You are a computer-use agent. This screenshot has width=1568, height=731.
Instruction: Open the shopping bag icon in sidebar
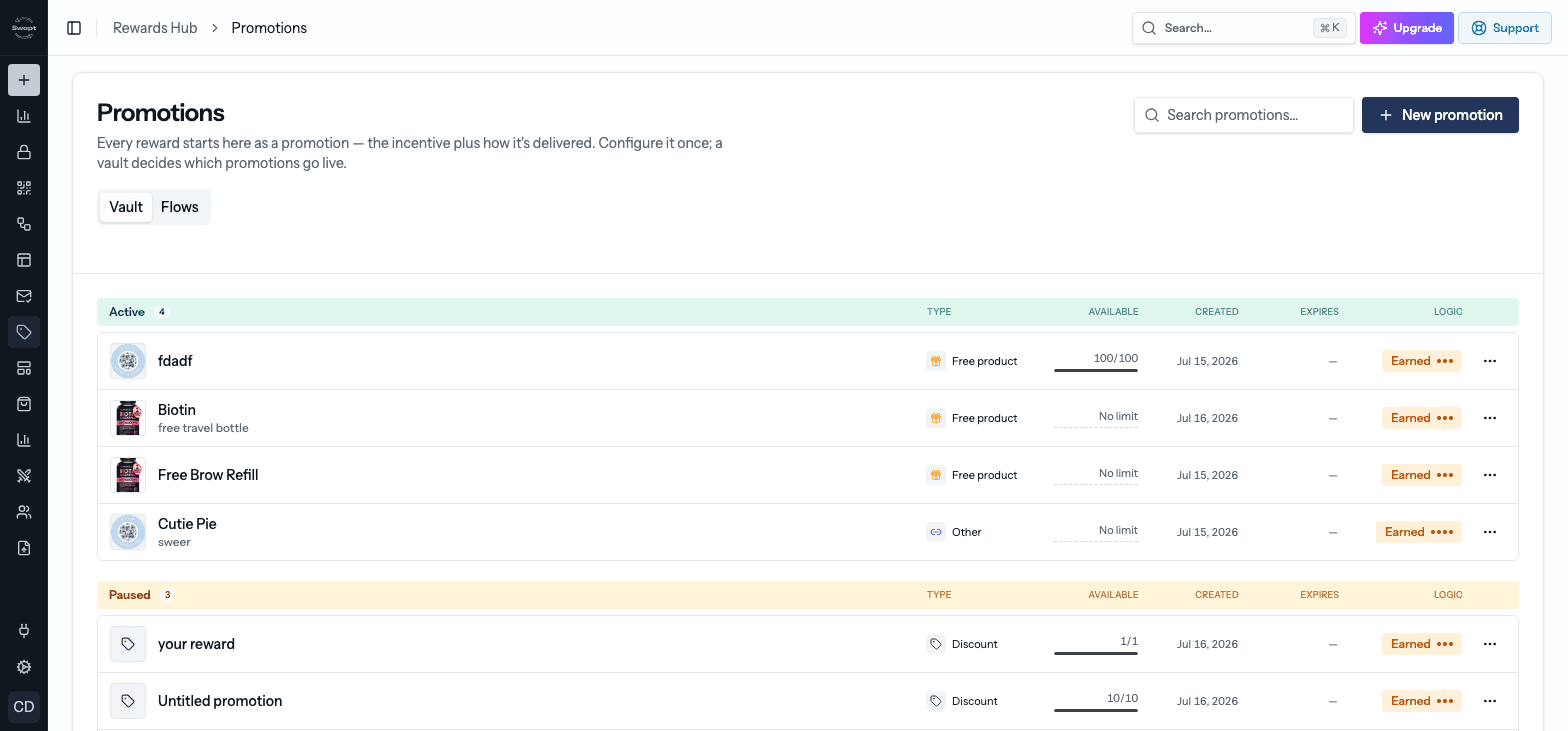(x=24, y=404)
